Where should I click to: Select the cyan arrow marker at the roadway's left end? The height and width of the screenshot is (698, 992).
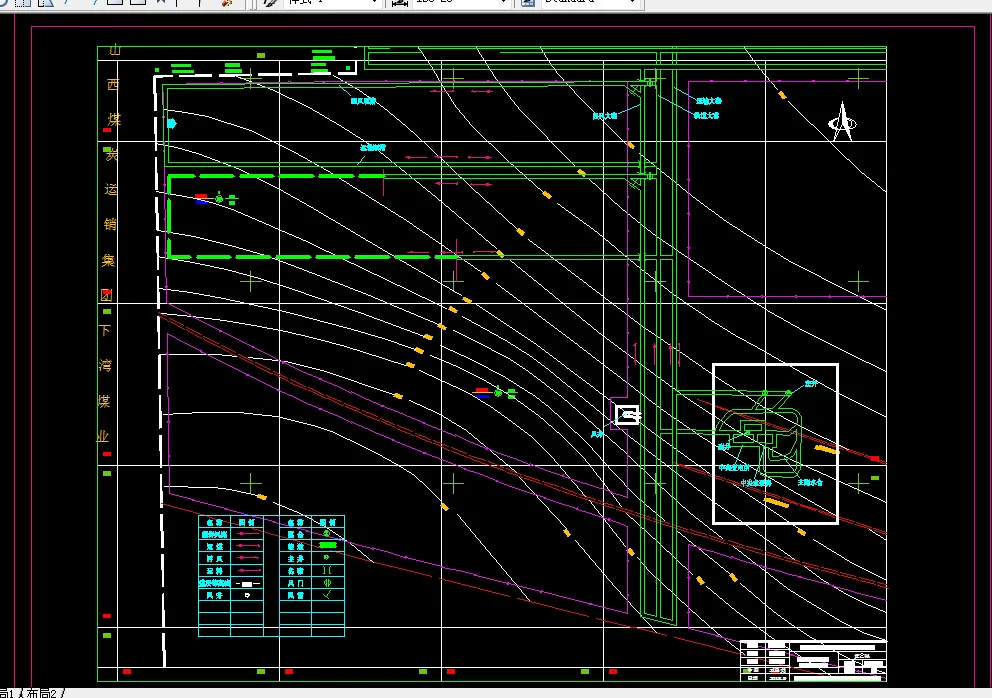pos(171,123)
